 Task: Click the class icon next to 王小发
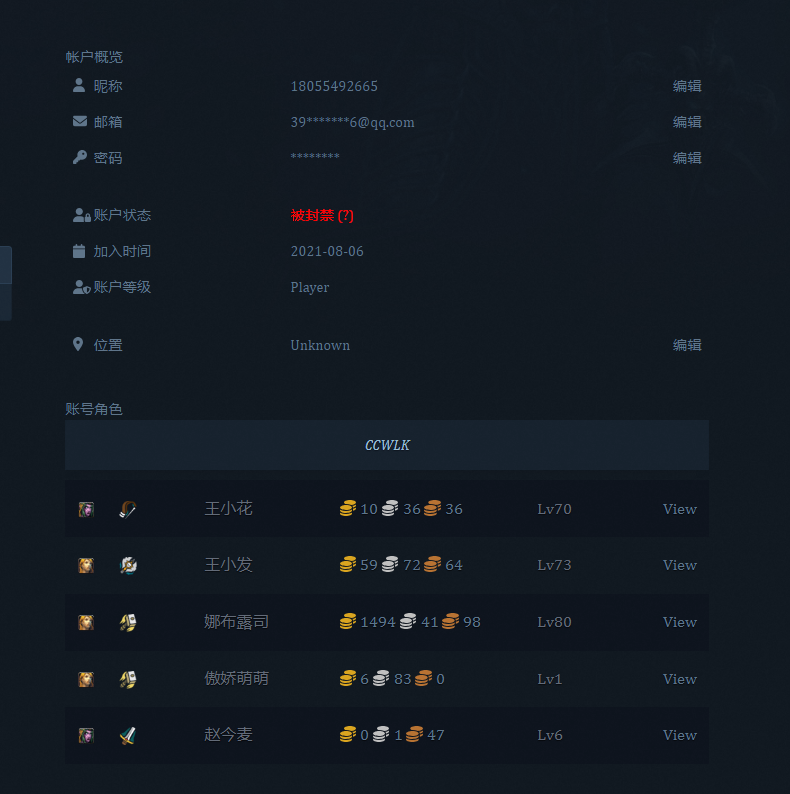pos(127,566)
